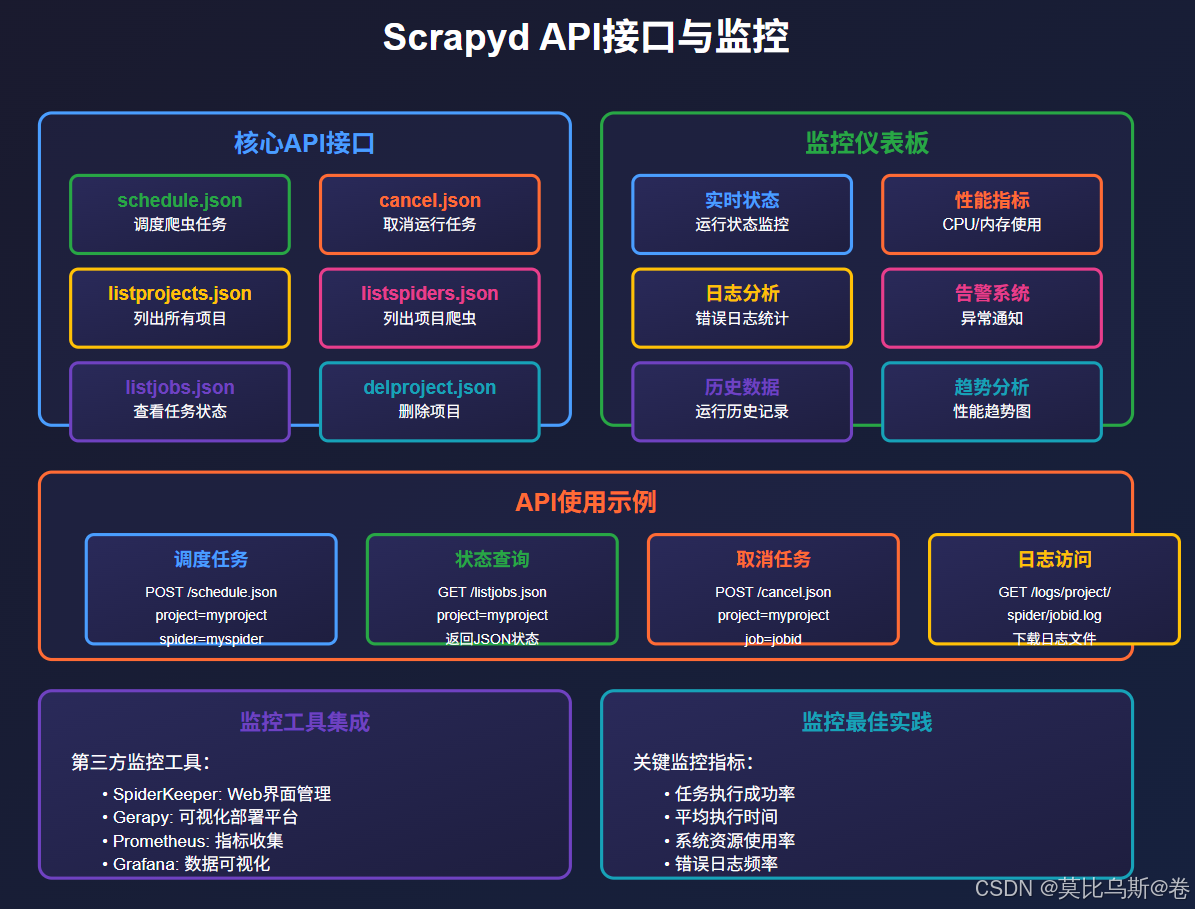Image resolution: width=1195 pixels, height=909 pixels.
Task: Click the 列出所有项目 description
Action: click(x=180, y=318)
